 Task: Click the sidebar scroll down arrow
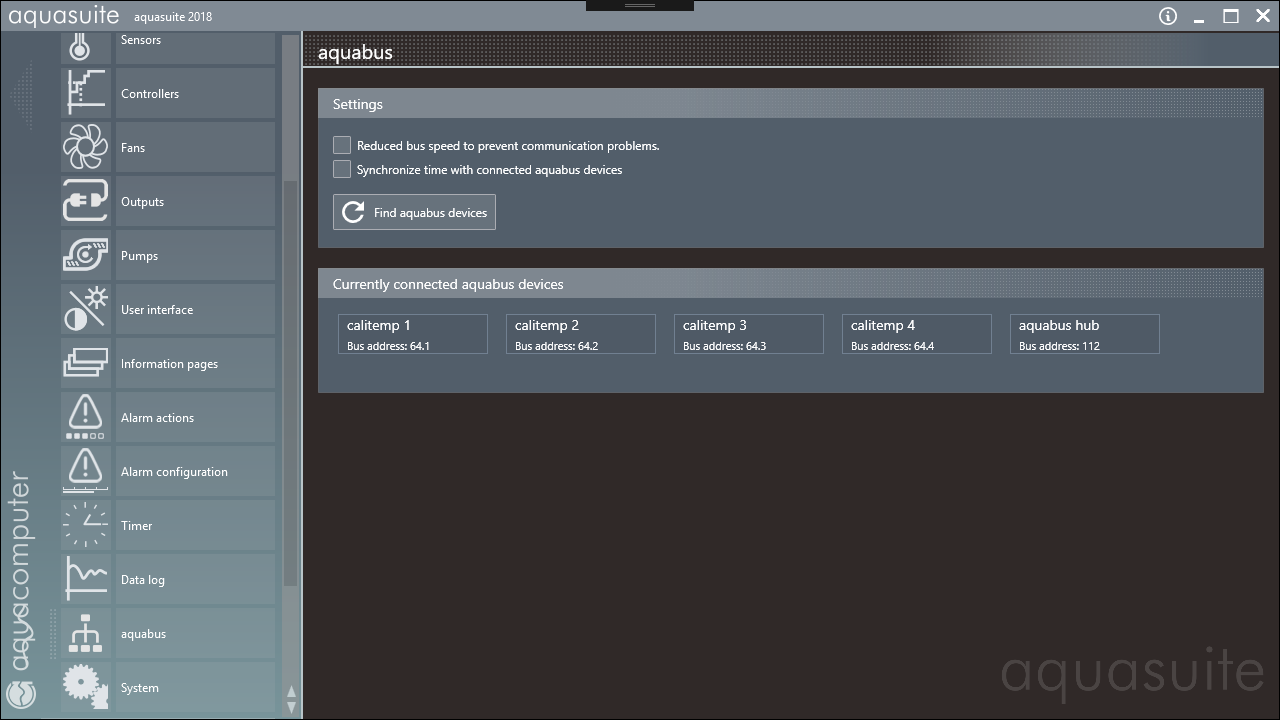[x=291, y=707]
